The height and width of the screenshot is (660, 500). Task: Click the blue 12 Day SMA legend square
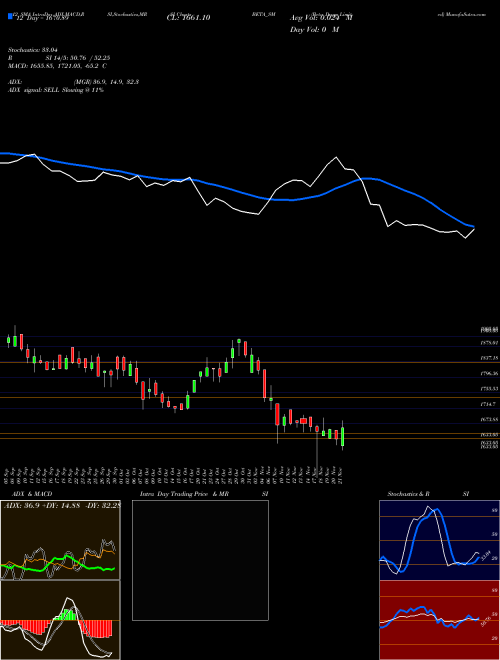(10, 17)
